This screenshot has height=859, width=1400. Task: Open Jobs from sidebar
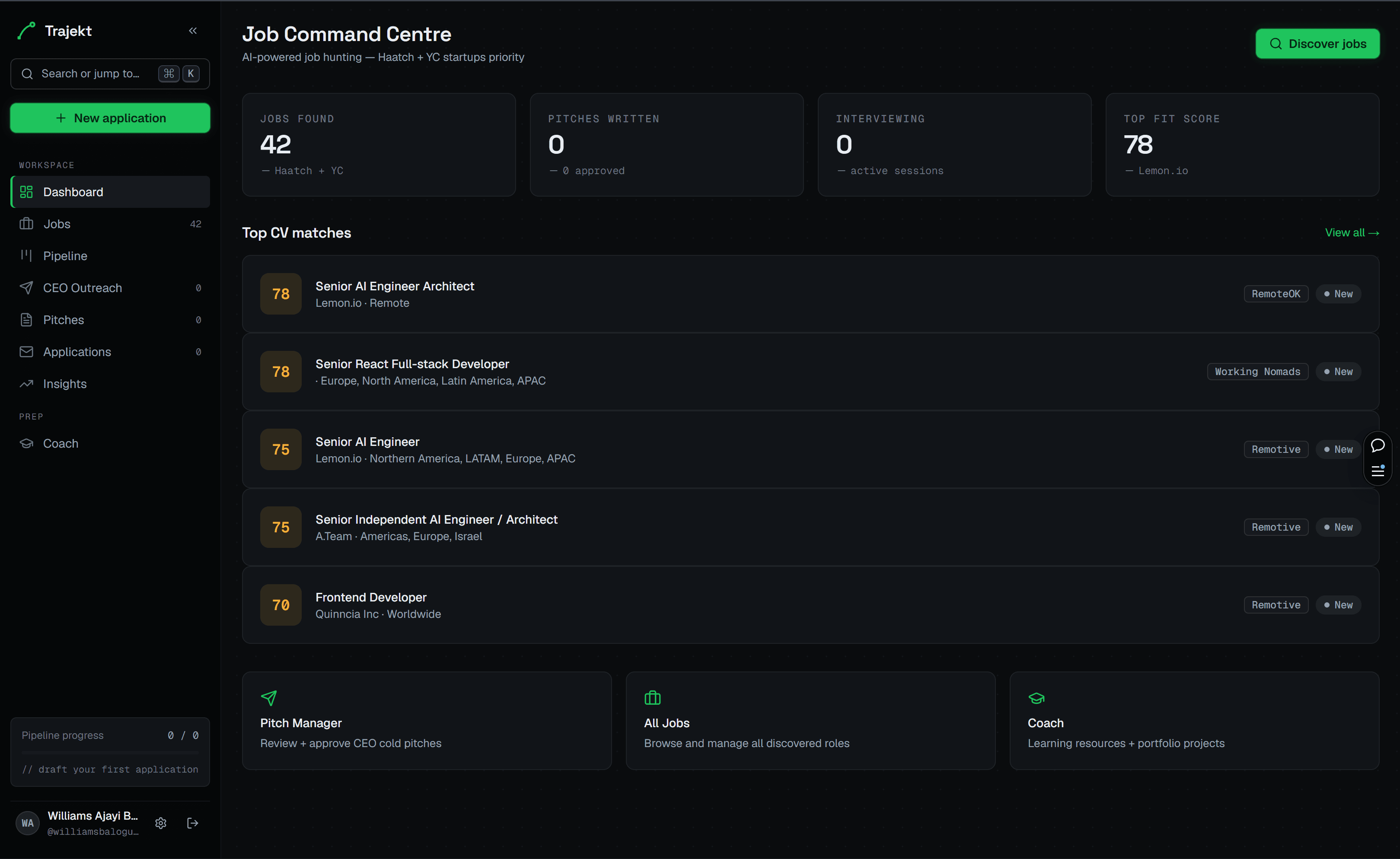point(110,224)
